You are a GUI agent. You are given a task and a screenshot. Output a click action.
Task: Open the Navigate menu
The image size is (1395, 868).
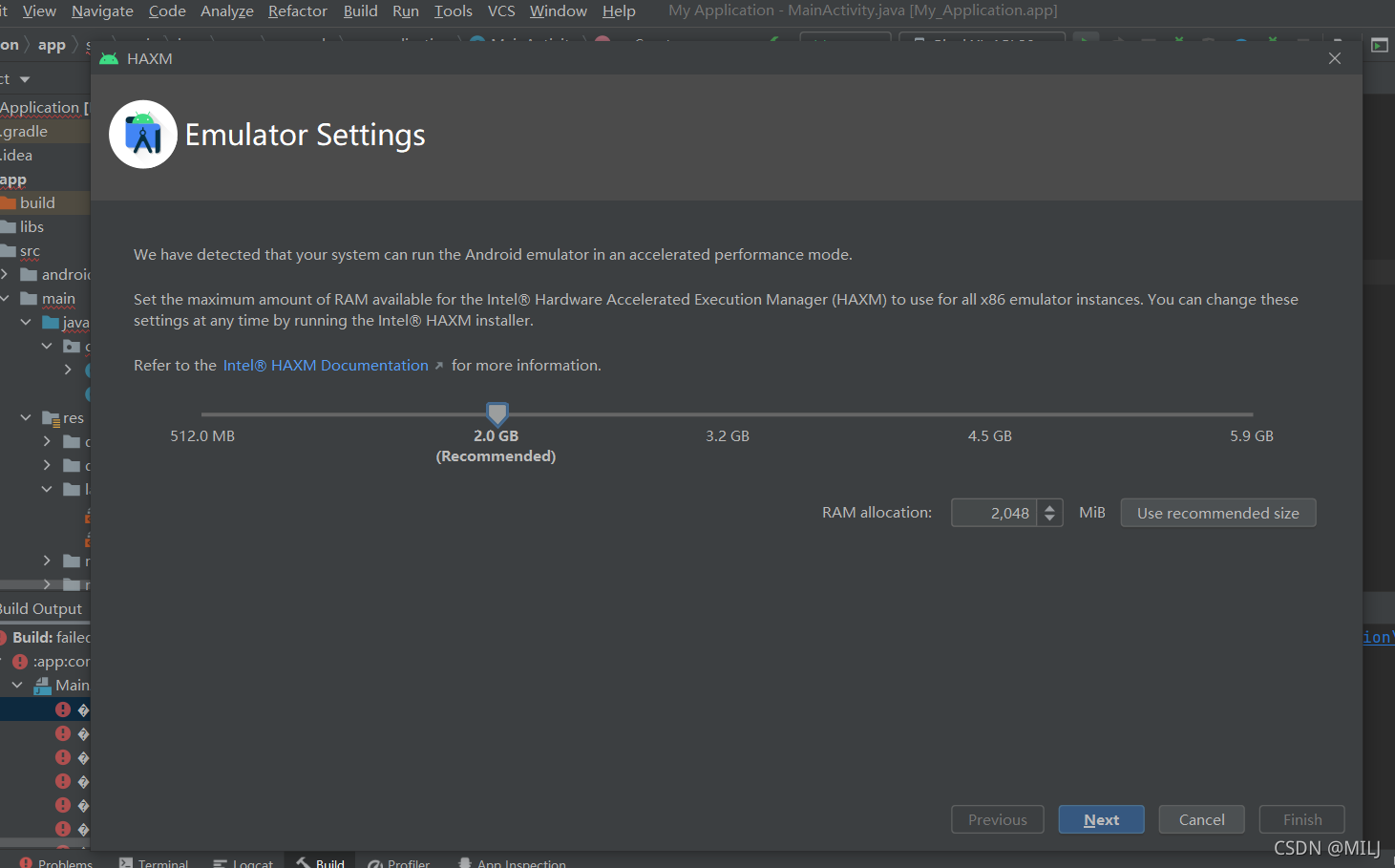[x=102, y=11]
